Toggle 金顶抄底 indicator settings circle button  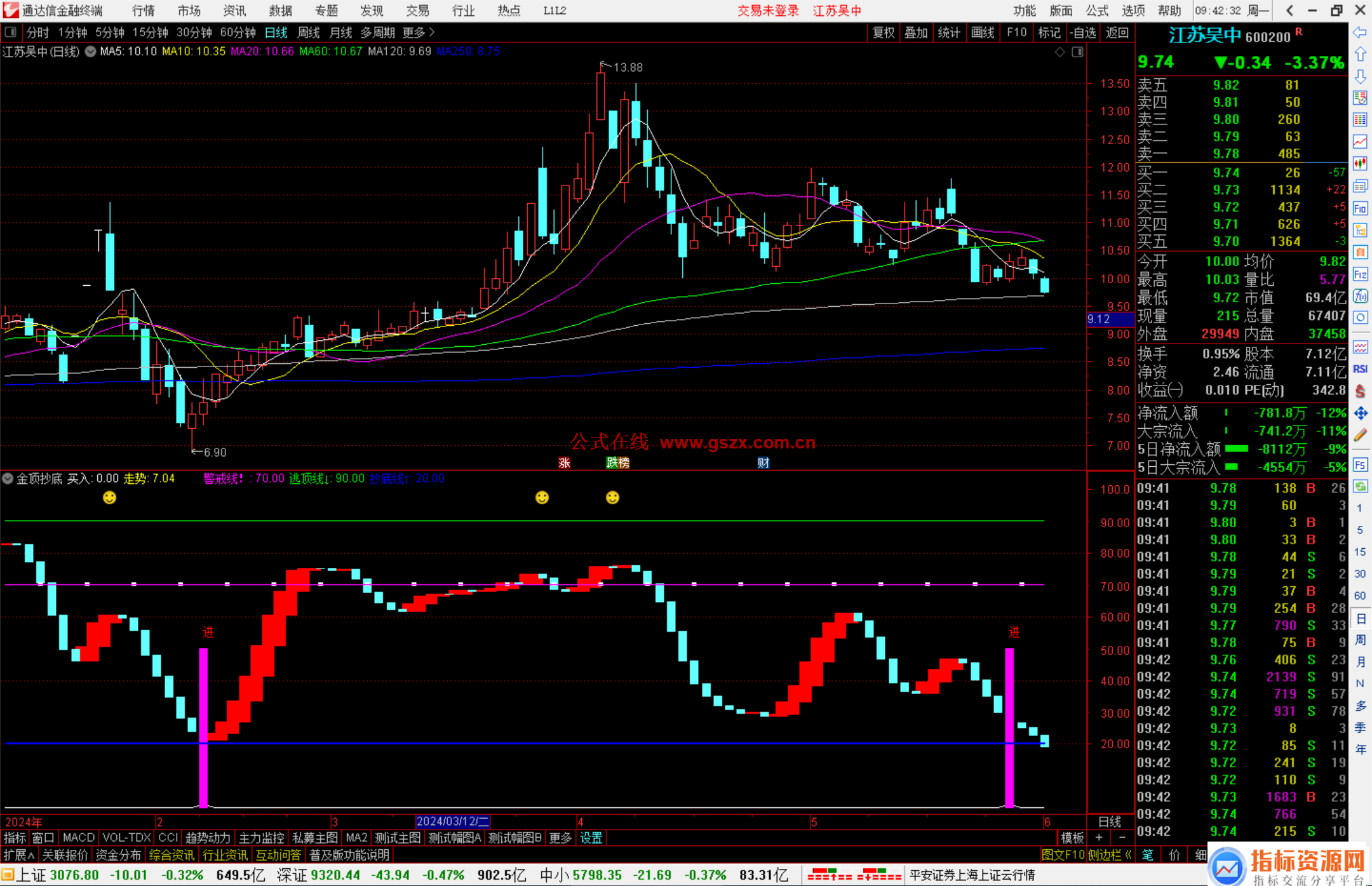coord(8,478)
